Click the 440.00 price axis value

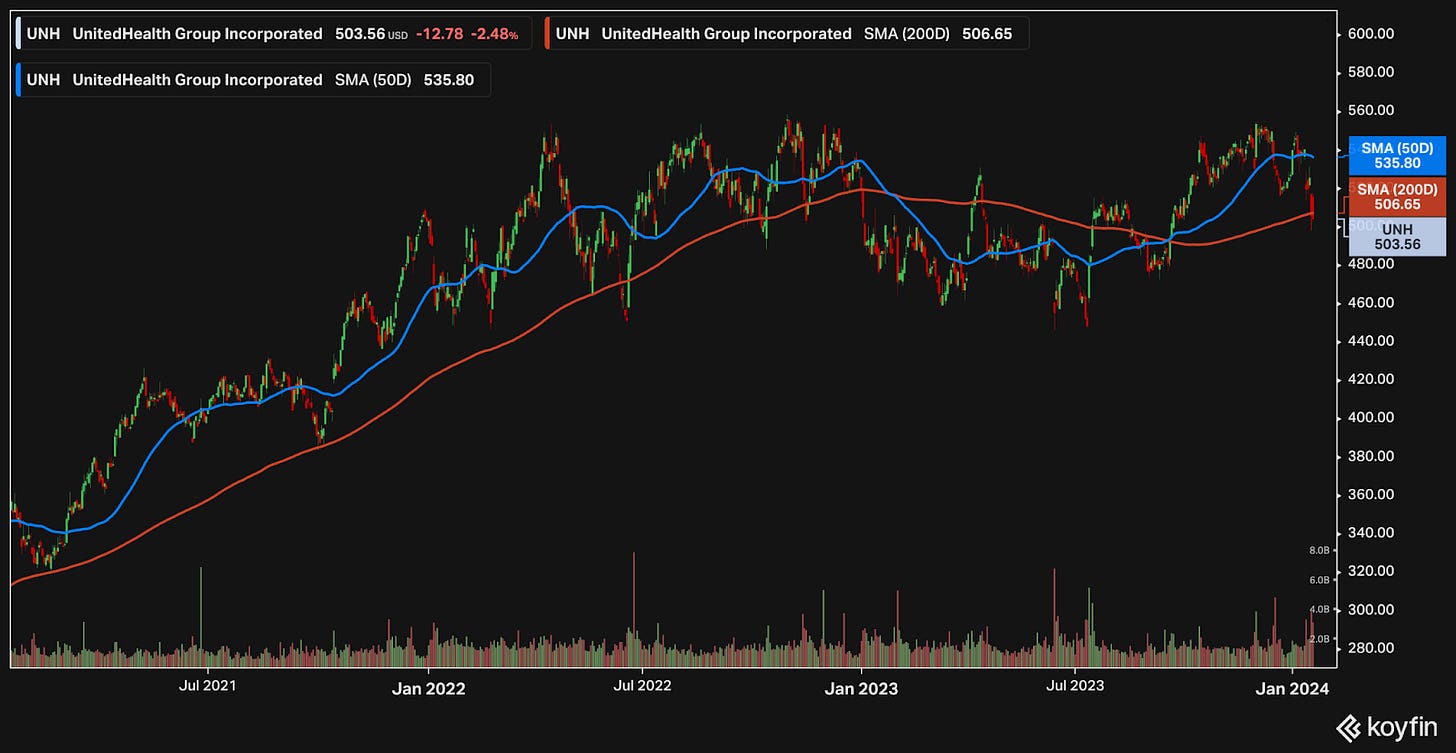click(x=1370, y=341)
